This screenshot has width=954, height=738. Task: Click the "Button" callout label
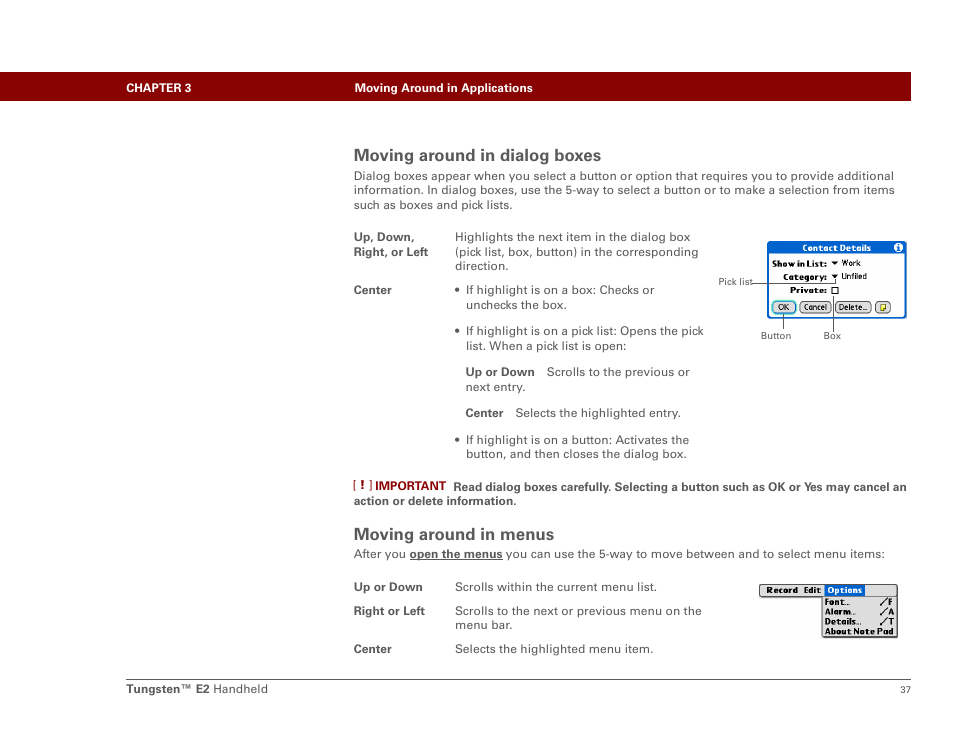point(776,336)
